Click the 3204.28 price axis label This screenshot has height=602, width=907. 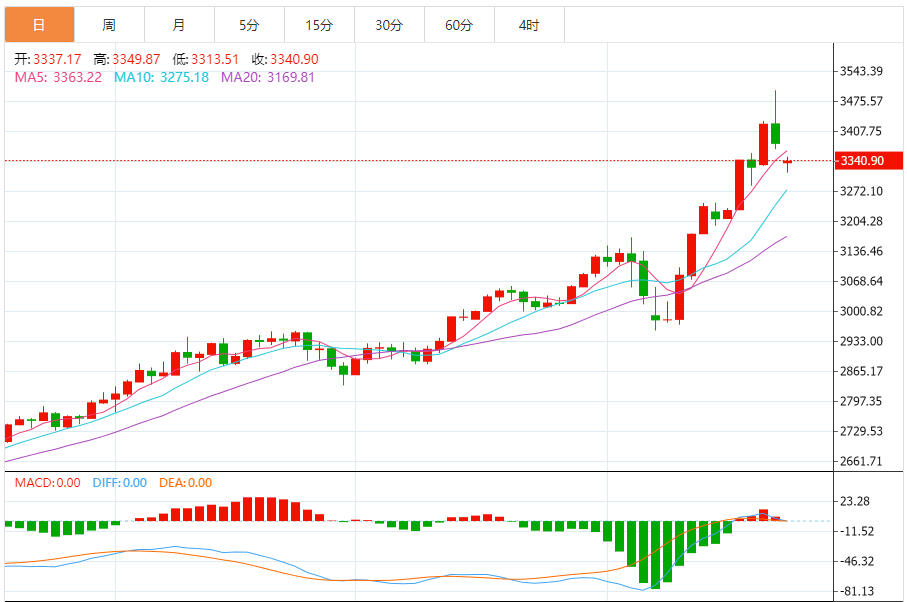point(861,221)
